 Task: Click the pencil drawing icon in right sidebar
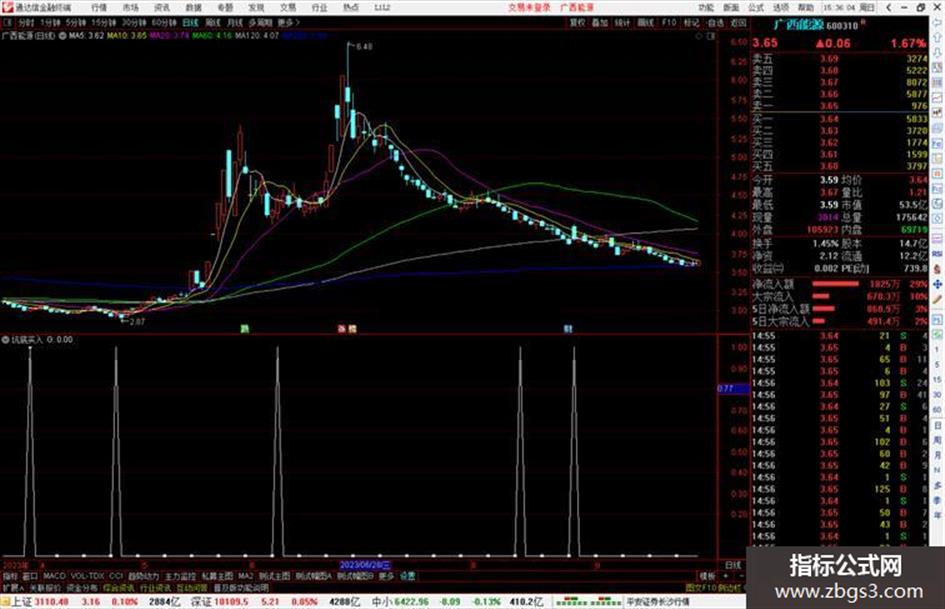pos(938,299)
